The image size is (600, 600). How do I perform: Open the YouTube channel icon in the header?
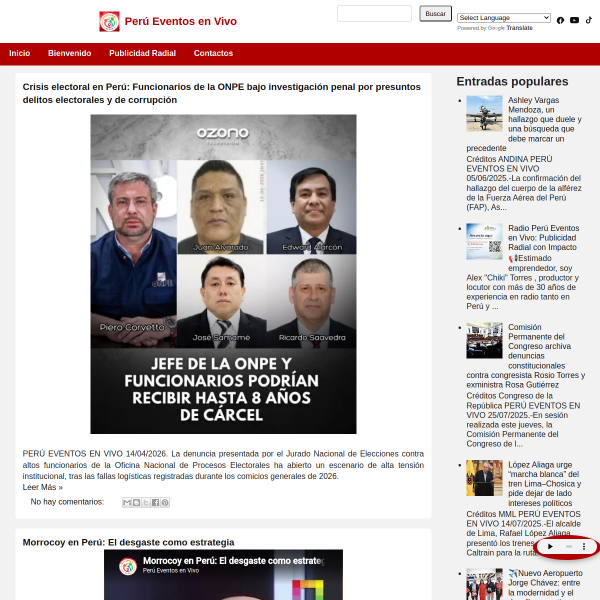pos(574,20)
